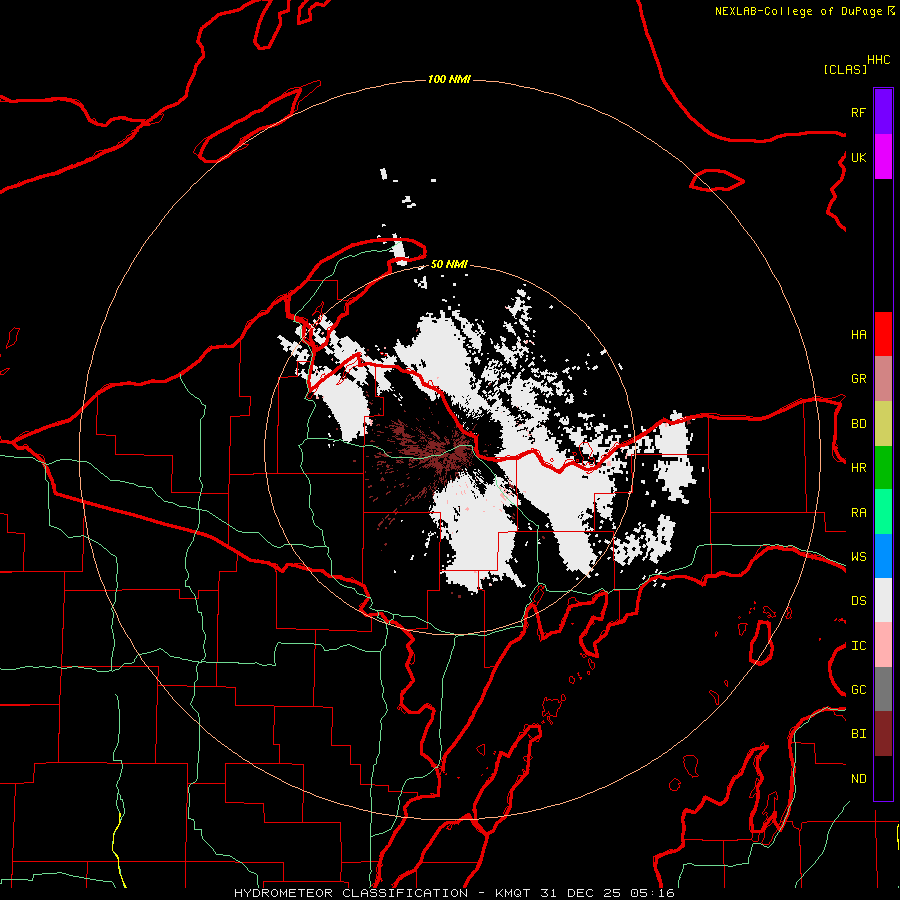The height and width of the screenshot is (900, 900).
Task: Click the purple RF legend color swatch
Action: pyautogui.click(x=883, y=112)
